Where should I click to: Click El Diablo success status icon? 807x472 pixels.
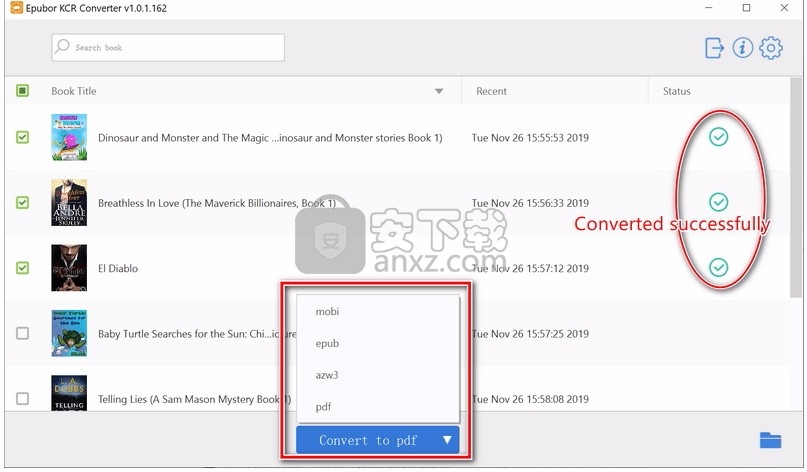(x=718, y=267)
